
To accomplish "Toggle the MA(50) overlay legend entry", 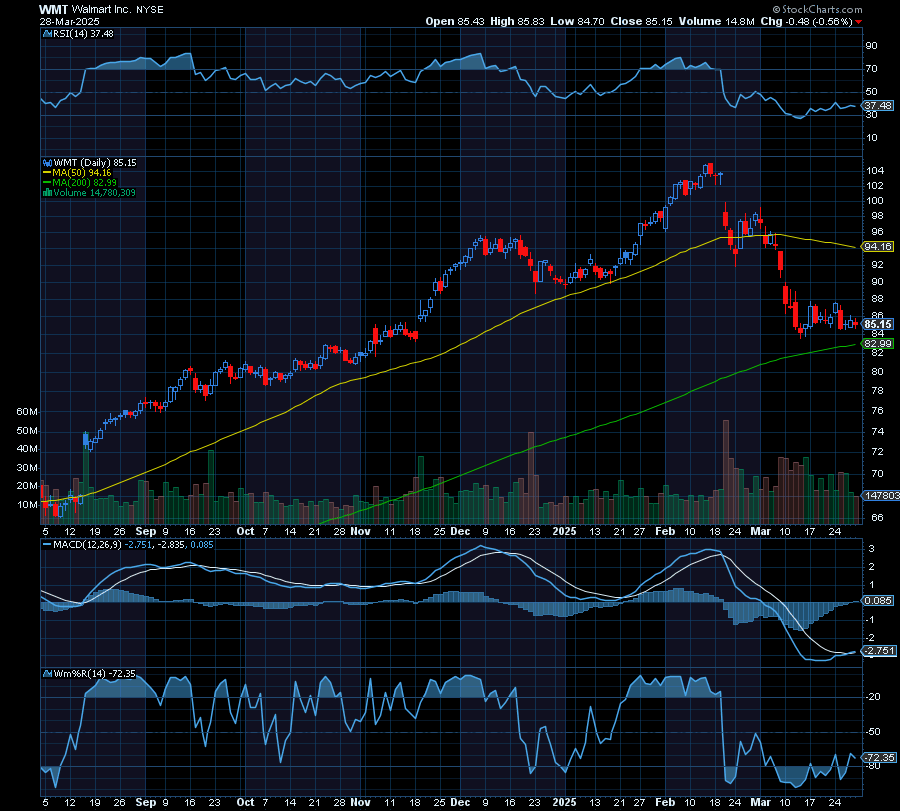I will tap(80, 172).
